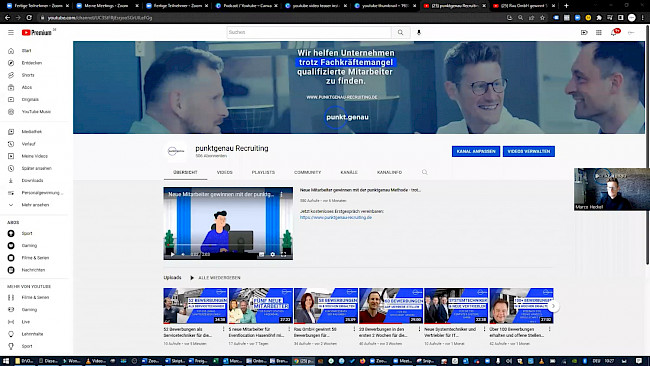Screen dimensions: 650x366
Task: Click the punktgenau channel avatar
Action: (176, 152)
